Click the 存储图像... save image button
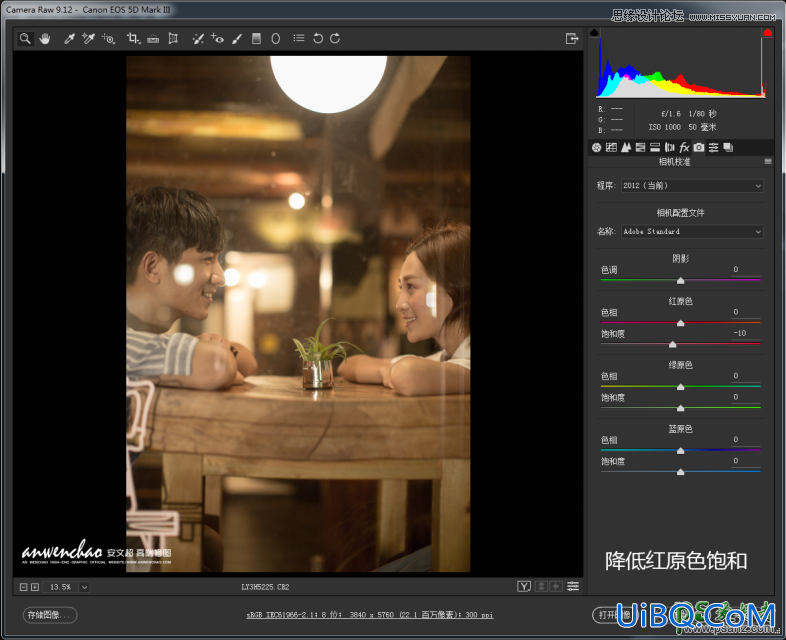Image resolution: width=786 pixels, height=640 pixels. click(x=50, y=615)
